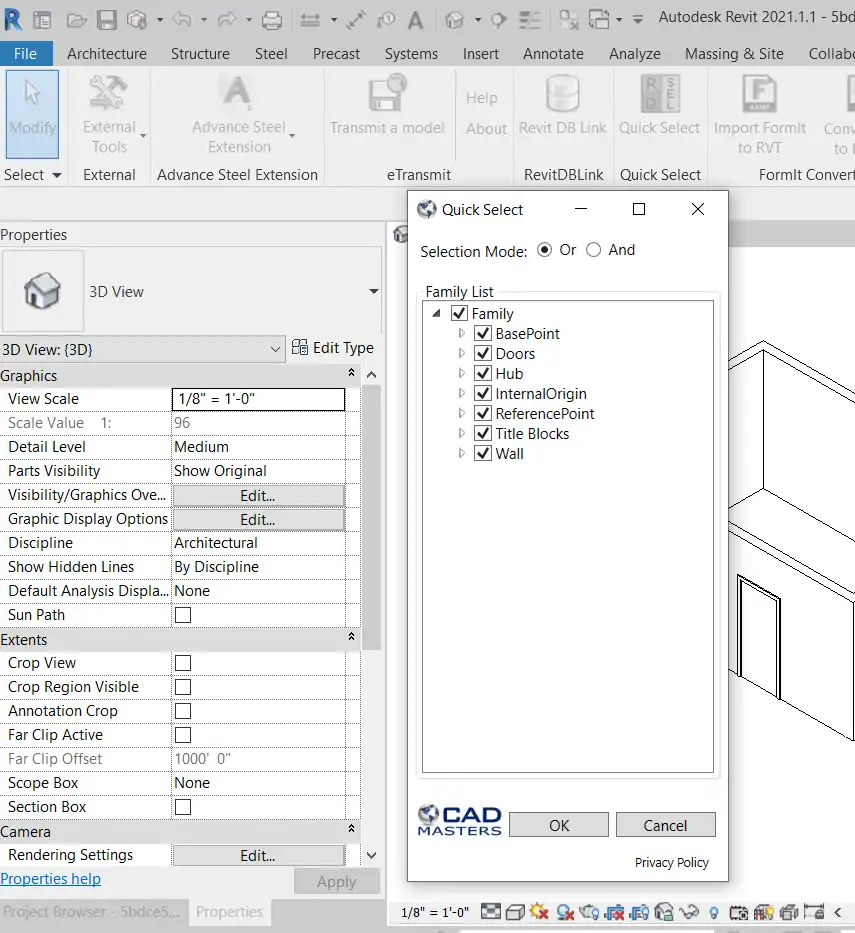Toggle Sun Path in the status bar
This screenshot has width=855, height=933.
537,912
